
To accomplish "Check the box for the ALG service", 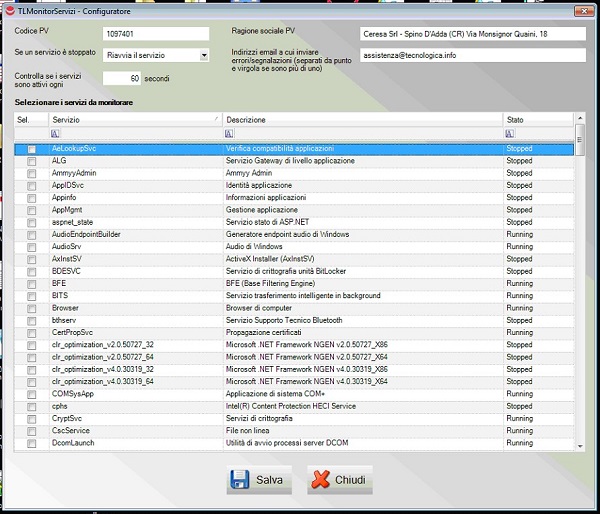I will click(x=32, y=160).
